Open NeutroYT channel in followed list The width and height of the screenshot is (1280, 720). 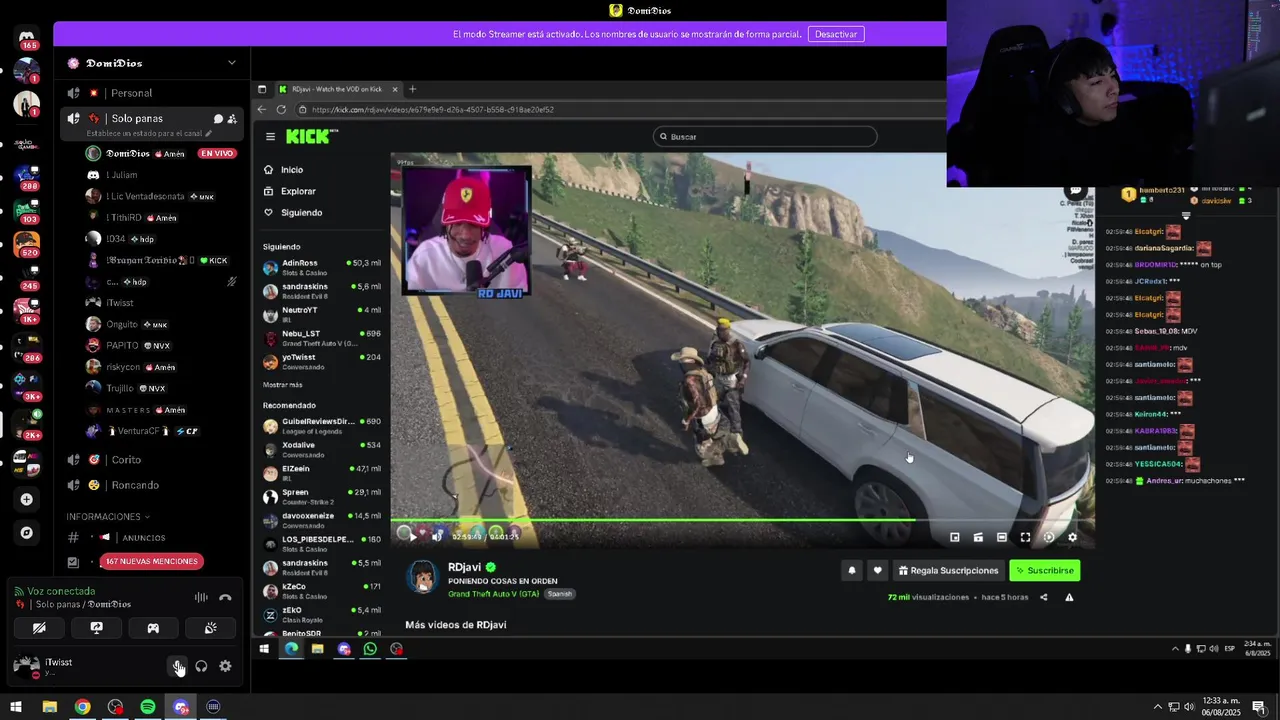[322, 314]
